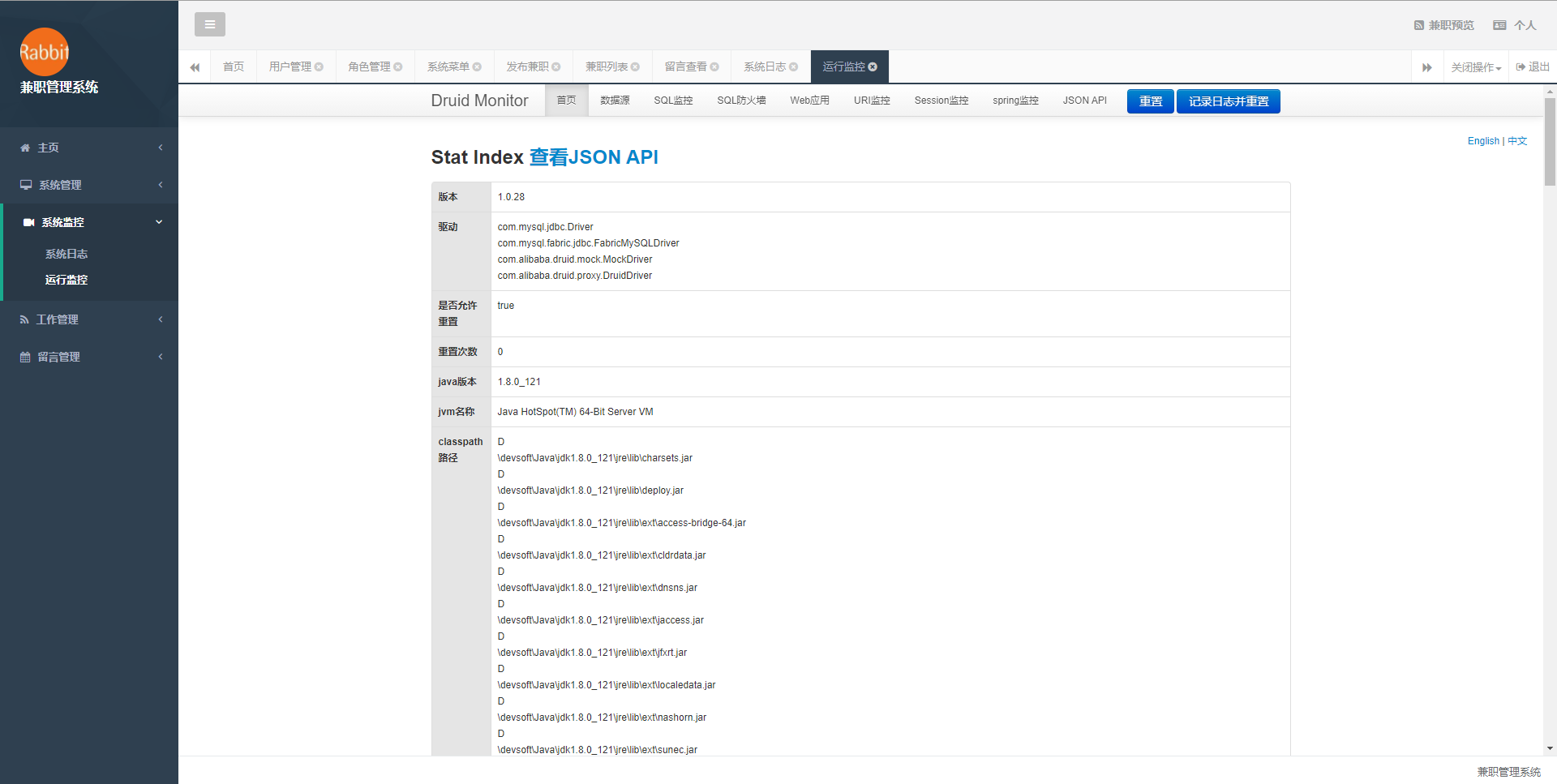Open Druid Session监控 nav item
Viewport: 1557px width, 784px height.
pyautogui.click(x=941, y=101)
